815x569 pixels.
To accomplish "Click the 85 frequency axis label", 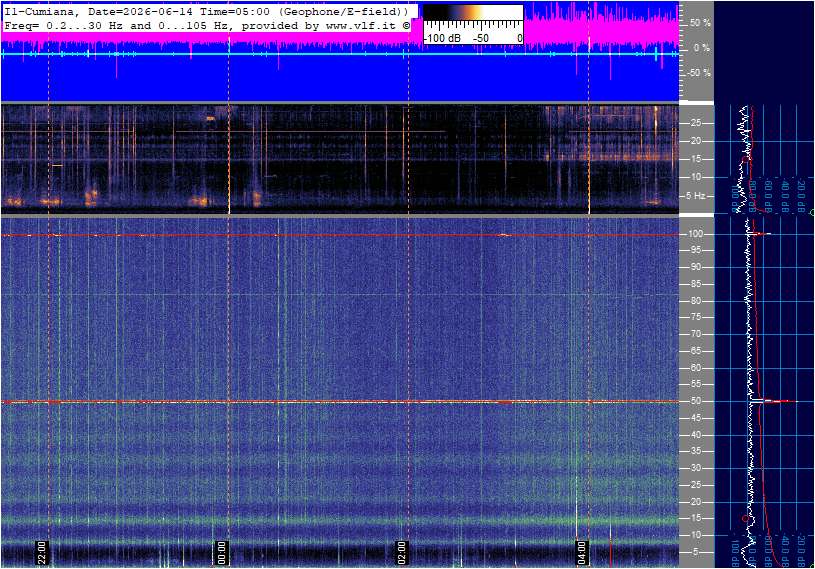I will pos(695,284).
